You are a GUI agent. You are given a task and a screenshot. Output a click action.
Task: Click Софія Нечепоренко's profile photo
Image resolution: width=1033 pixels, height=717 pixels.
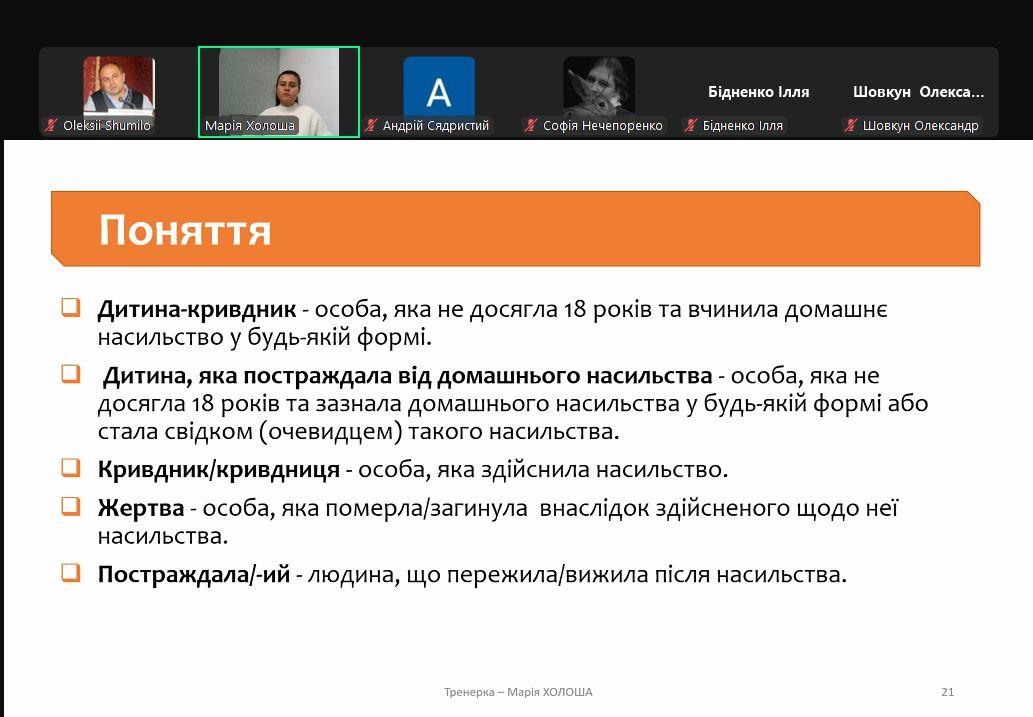598,86
